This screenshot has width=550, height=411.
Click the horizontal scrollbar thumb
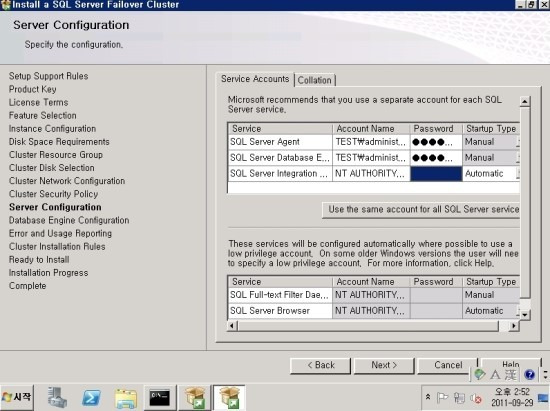coord(368,325)
